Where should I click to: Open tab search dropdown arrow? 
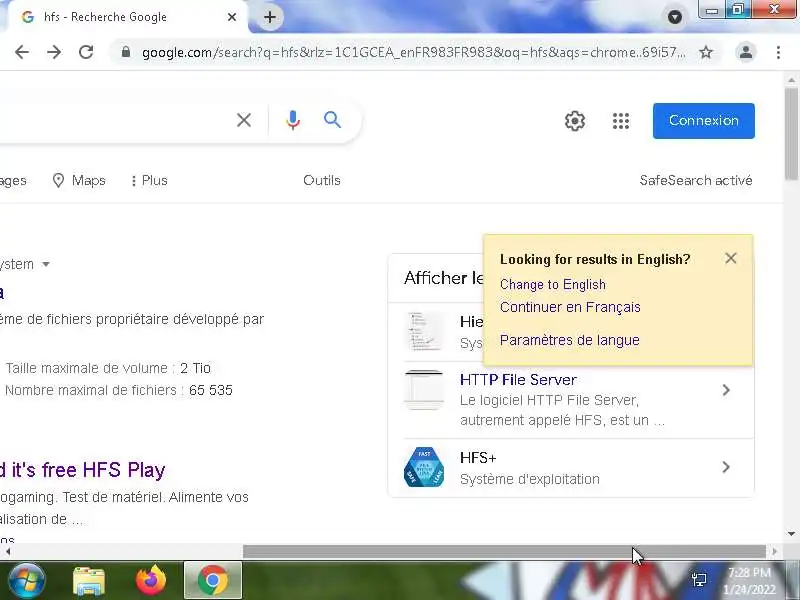click(674, 17)
